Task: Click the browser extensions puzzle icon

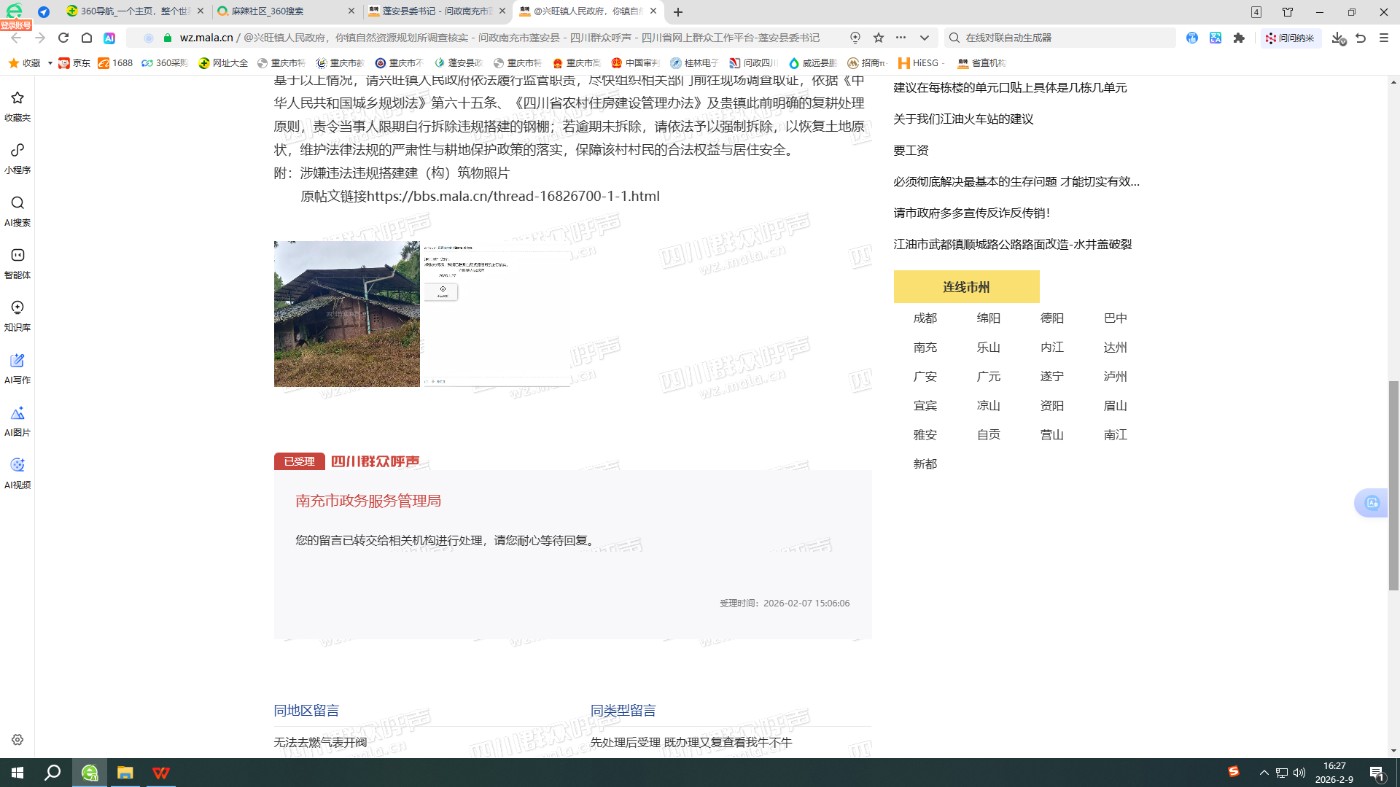Action: pyautogui.click(x=1239, y=38)
